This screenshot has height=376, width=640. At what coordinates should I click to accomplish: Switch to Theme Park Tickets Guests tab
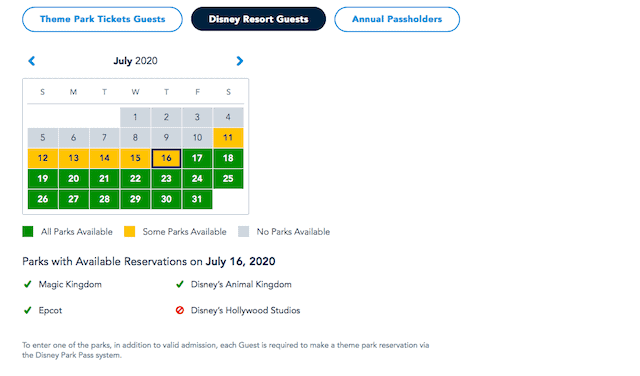(102, 19)
